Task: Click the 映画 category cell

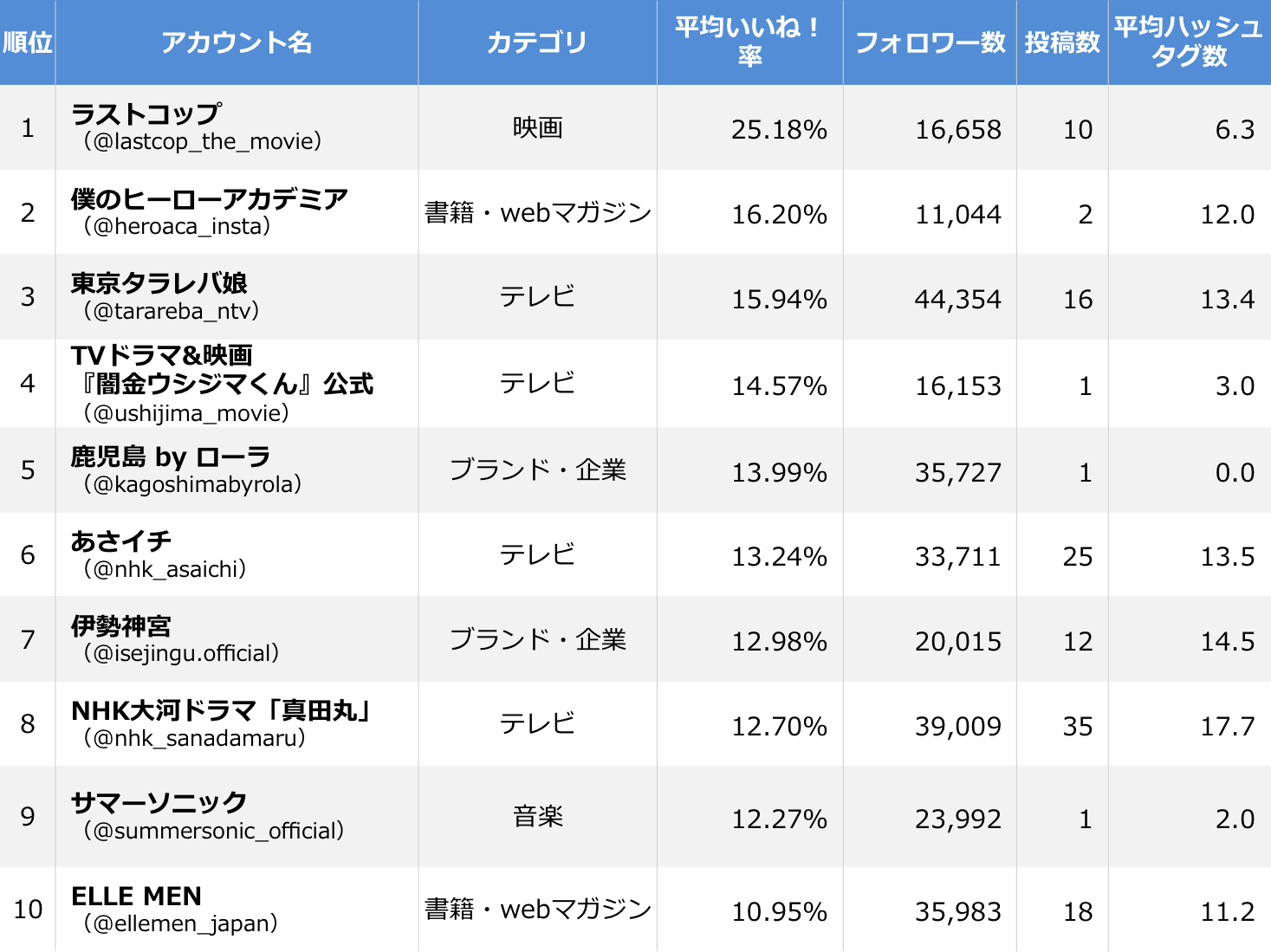Action: click(x=537, y=128)
